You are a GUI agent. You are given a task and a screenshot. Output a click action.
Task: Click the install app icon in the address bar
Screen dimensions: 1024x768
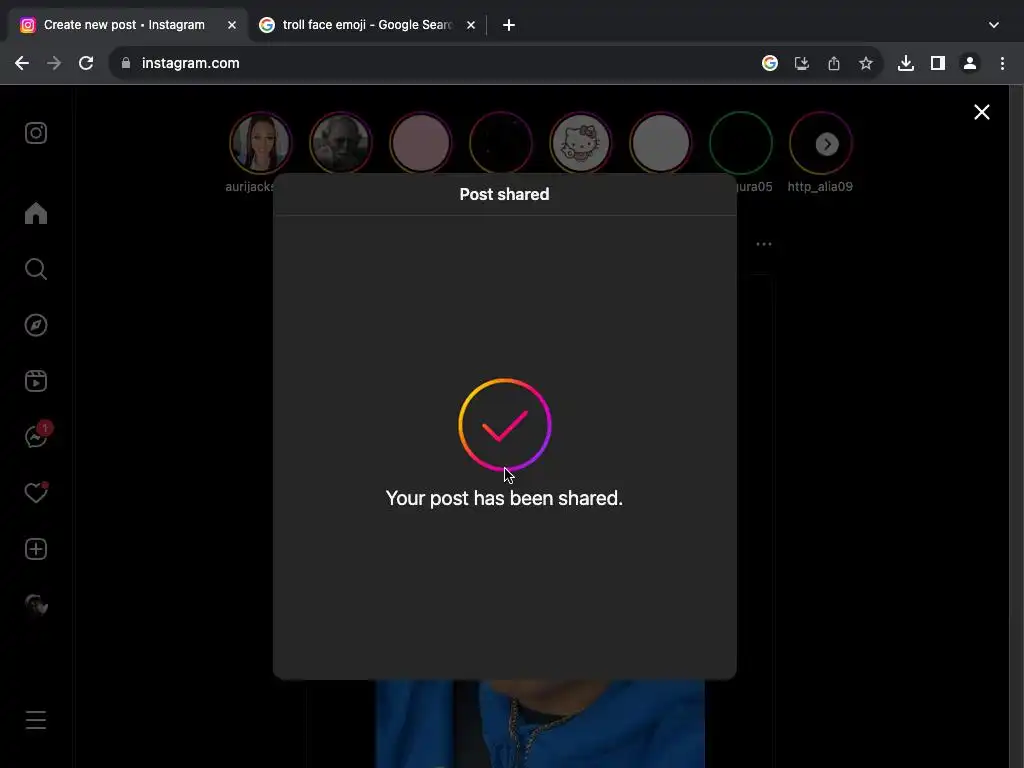[x=801, y=63]
